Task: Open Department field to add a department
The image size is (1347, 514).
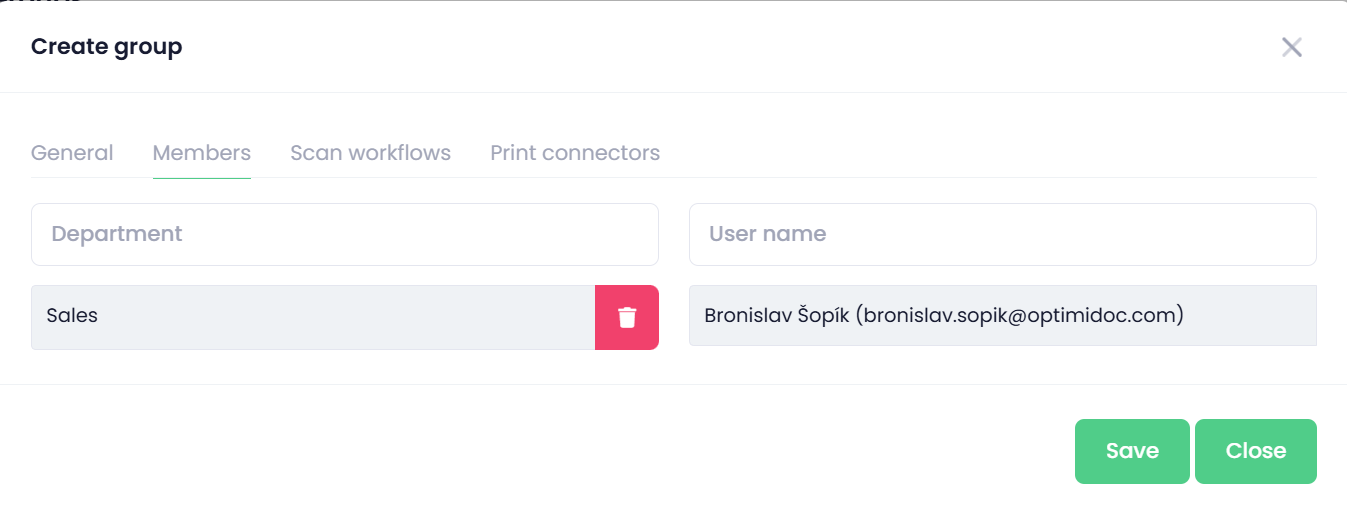Action: pyautogui.click(x=344, y=234)
